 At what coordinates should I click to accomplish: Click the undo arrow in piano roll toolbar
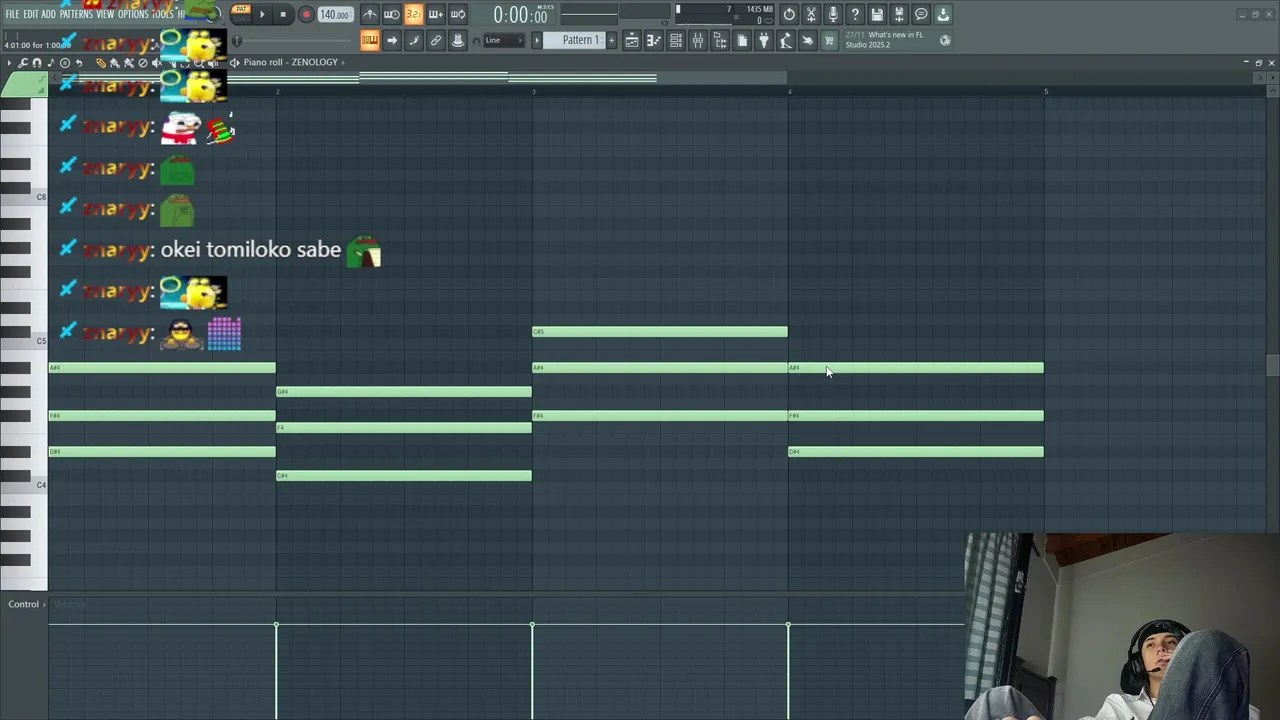pyautogui.click(x=79, y=63)
